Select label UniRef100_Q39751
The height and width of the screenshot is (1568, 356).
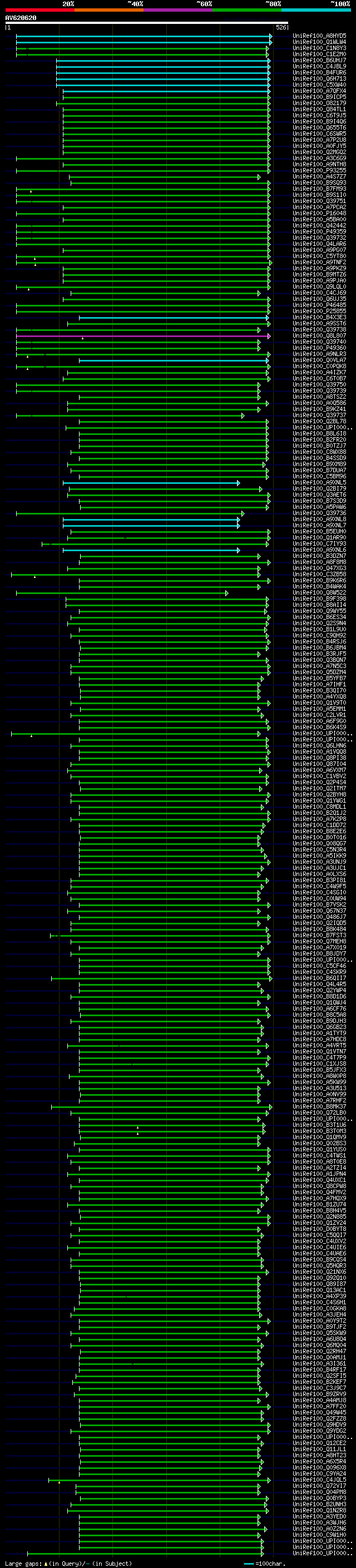pos(319,201)
